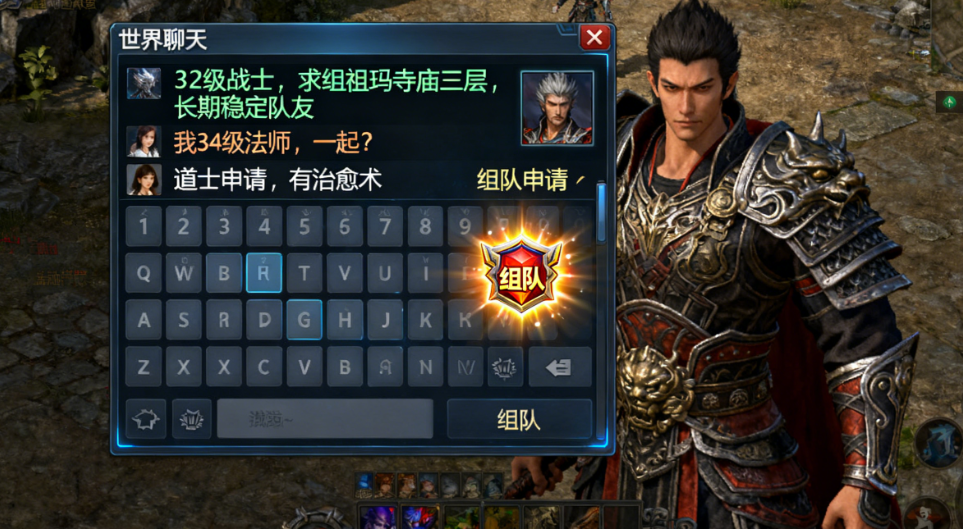The image size is (963, 529).
Task: Click the Taoist player's avatar on the 道士申请 message
Action: tap(144, 179)
